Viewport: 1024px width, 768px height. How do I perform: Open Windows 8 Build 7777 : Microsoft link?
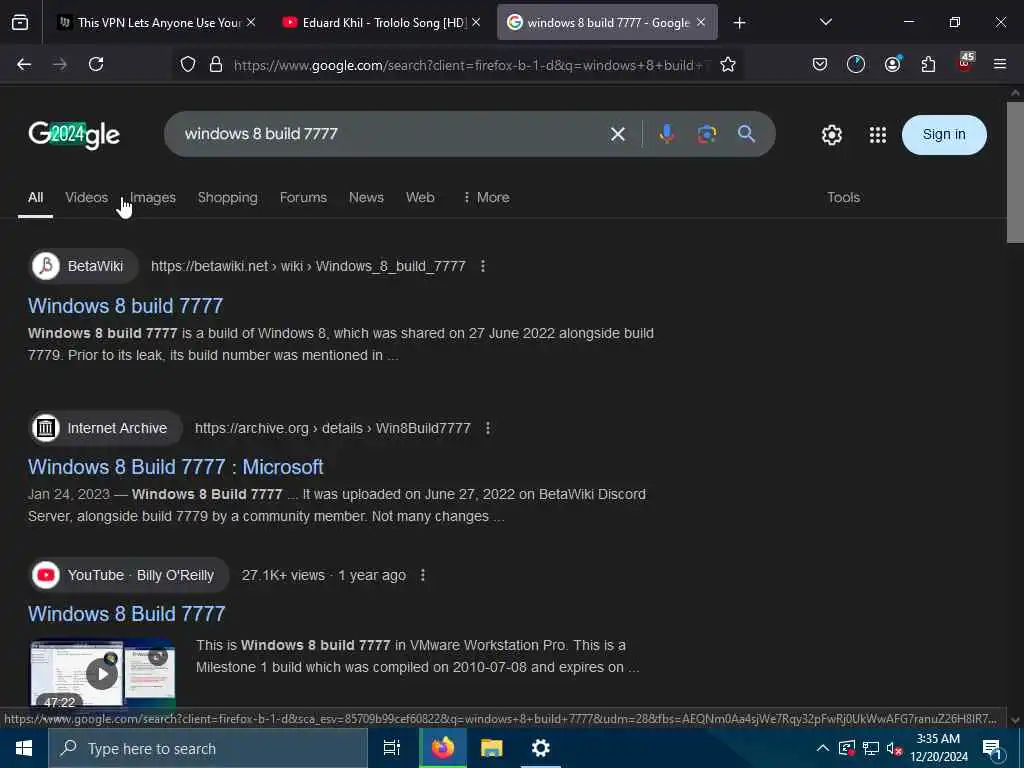(175, 467)
